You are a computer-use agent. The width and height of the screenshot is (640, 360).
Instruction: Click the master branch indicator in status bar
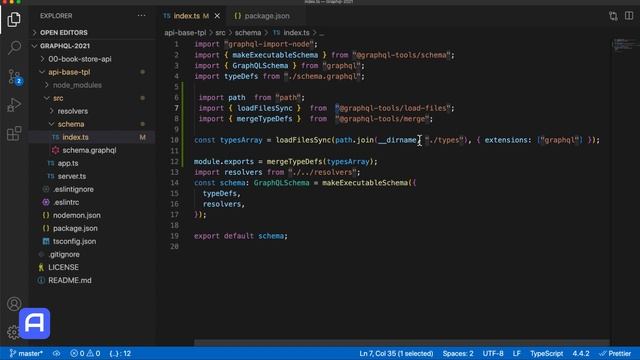26,353
